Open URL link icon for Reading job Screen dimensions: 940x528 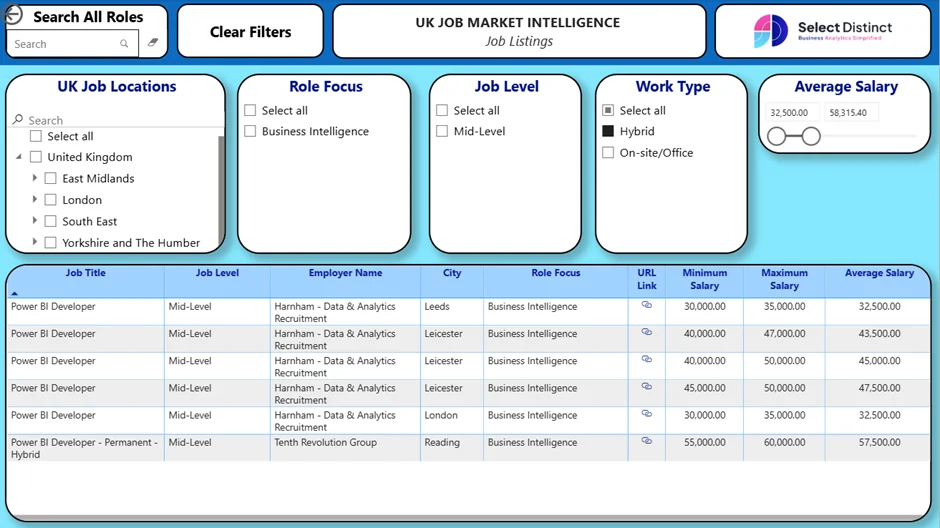[646, 440]
